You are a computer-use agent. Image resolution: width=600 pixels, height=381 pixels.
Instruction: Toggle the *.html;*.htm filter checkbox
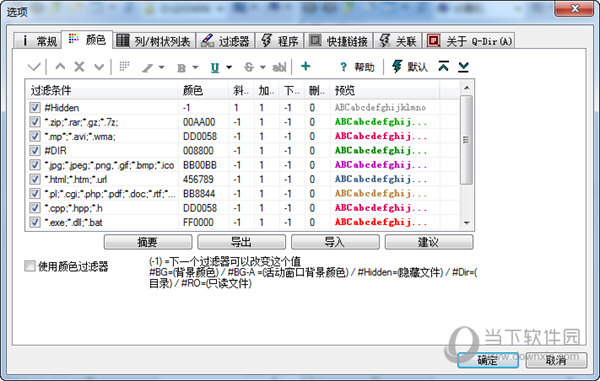click(x=35, y=179)
